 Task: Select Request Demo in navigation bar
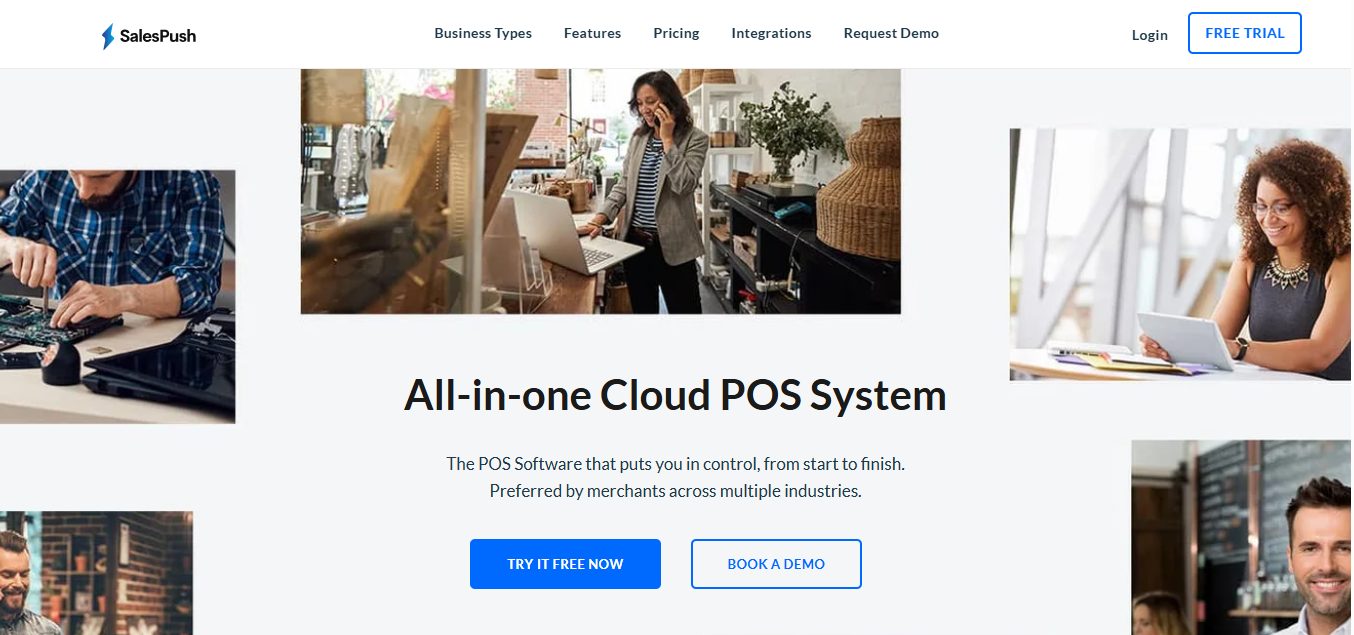pyautogui.click(x=891, y=33)
